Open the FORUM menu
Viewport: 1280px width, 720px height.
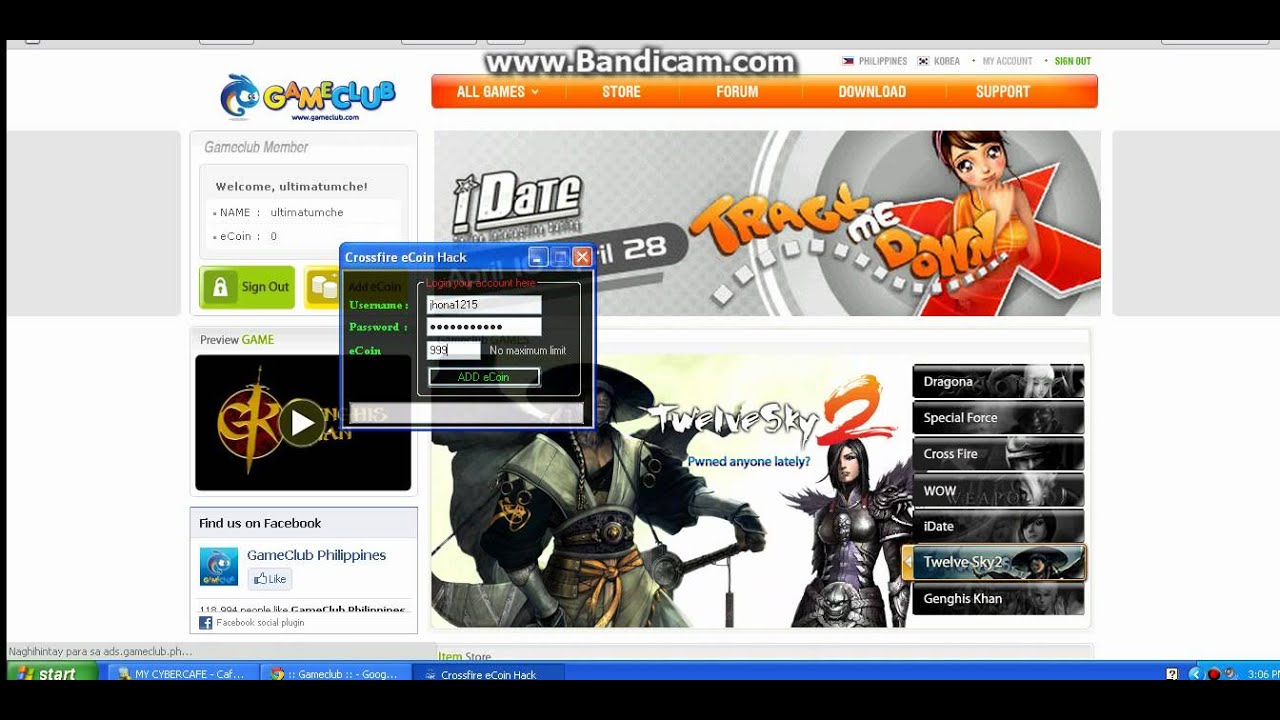737,92
